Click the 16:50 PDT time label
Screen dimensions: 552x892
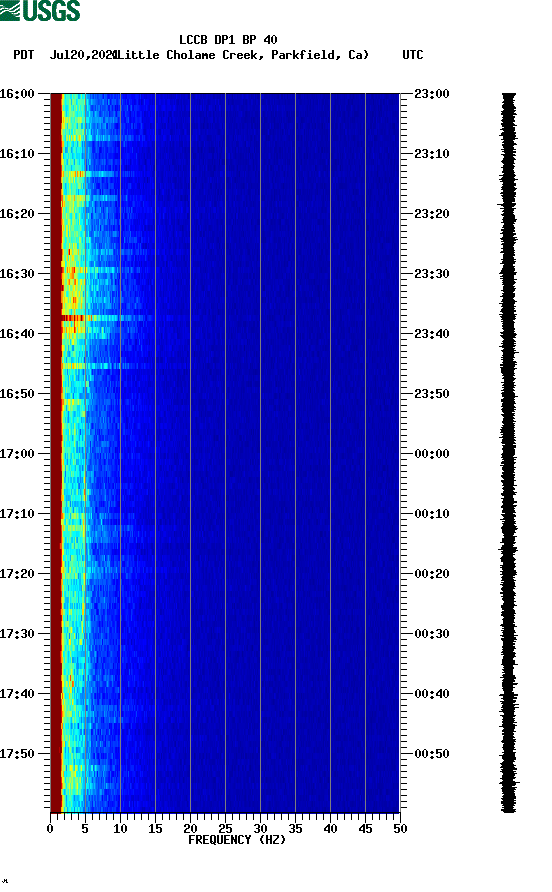[x=17, y=394]
